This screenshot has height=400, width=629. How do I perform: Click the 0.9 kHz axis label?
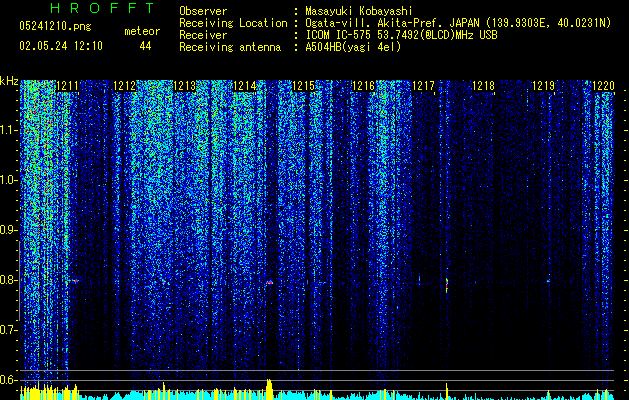9,230
